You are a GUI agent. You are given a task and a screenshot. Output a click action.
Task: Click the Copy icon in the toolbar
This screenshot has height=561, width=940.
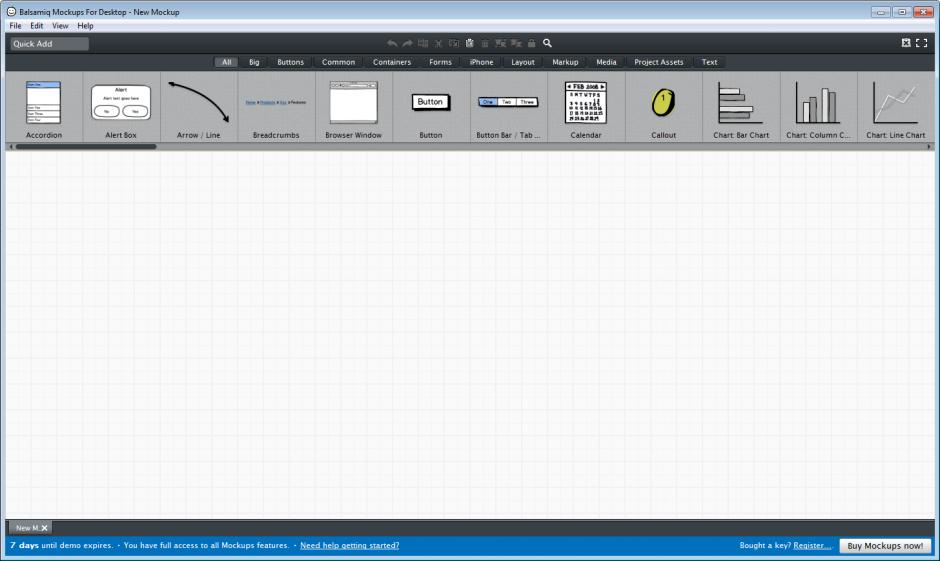(454, 43)
